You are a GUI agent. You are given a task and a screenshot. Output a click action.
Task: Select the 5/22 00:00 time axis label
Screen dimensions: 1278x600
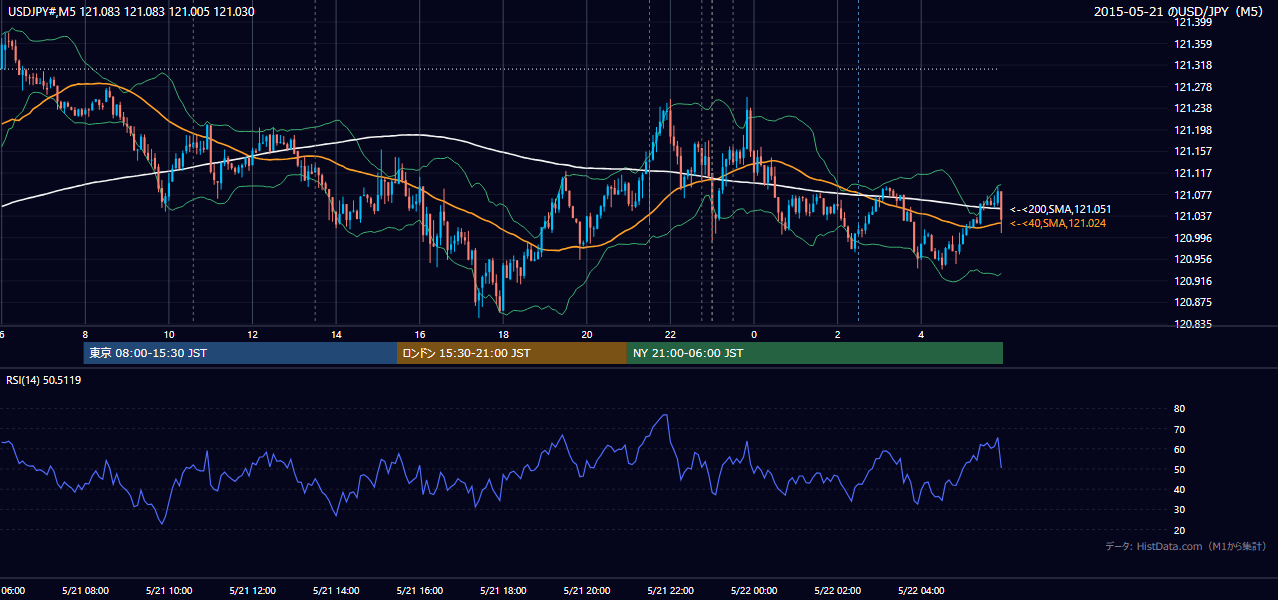pyautogui.click(x=753, y=591)
